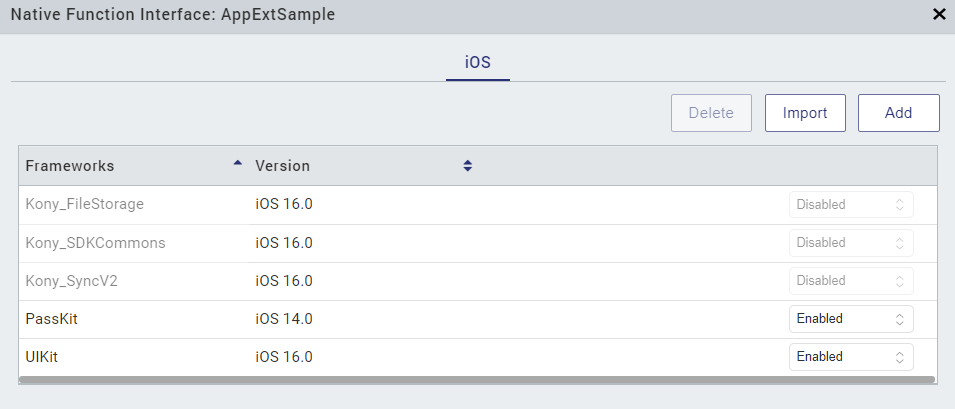This screenshot has height=409, width=955.
Task: Open the Kony_SyncV2 Disabled dropdown
Action: [850, 281]
